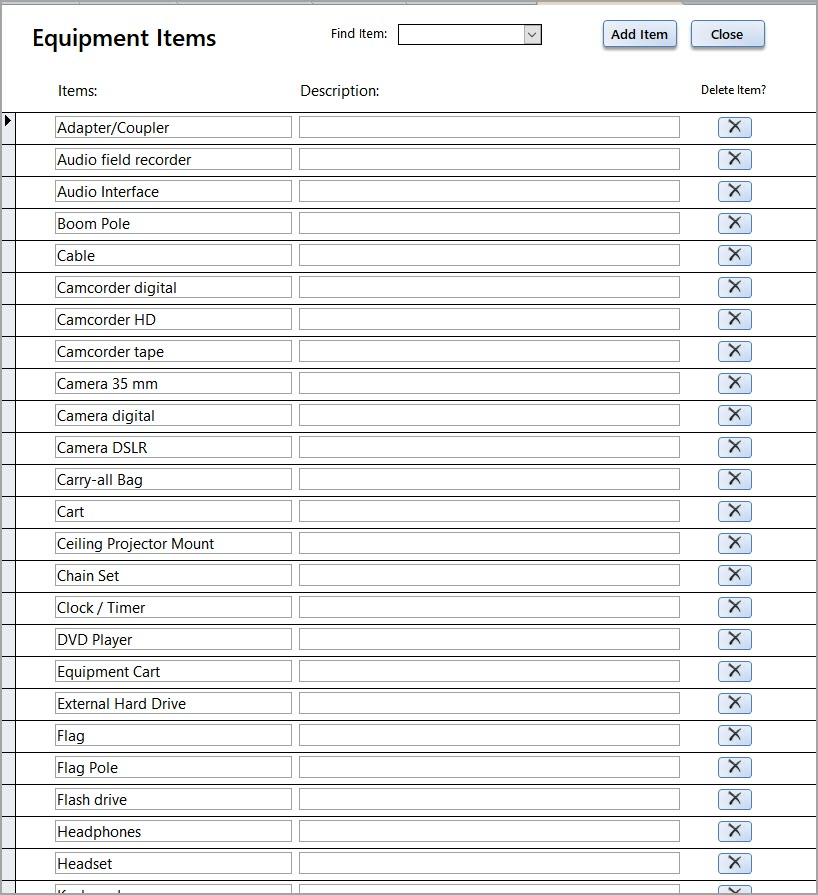Remove the External Hard Drive item

pos(734,703)
